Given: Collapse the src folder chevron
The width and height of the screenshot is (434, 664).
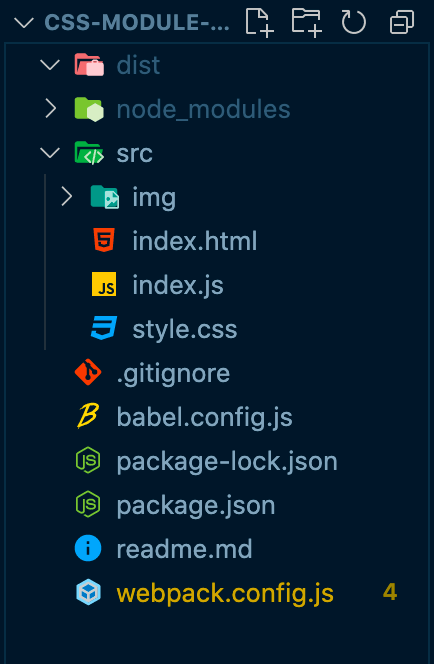Looking at the screenshot, I should coord(50,152).
